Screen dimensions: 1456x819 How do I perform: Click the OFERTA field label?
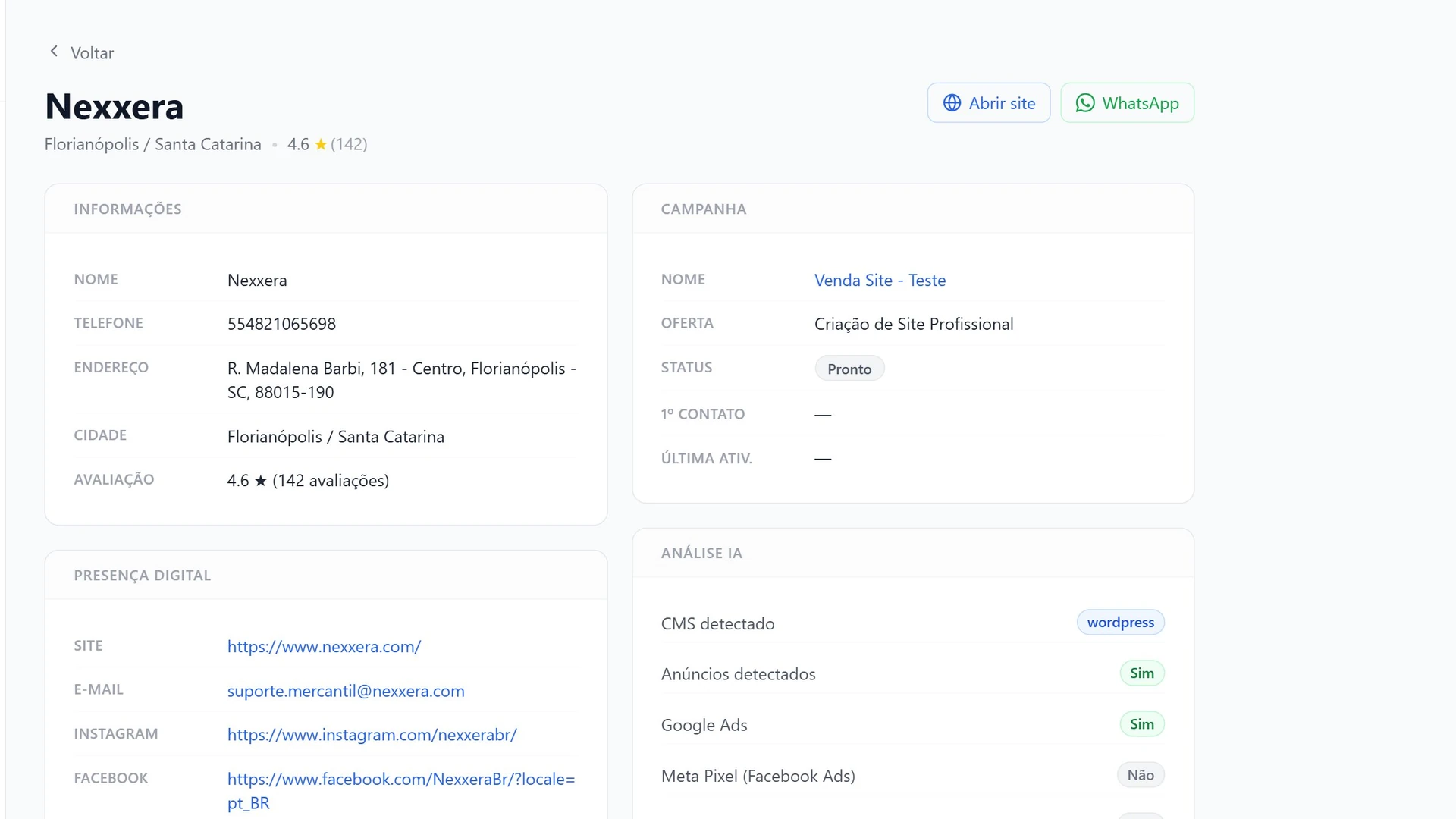[x=687, y=323]
